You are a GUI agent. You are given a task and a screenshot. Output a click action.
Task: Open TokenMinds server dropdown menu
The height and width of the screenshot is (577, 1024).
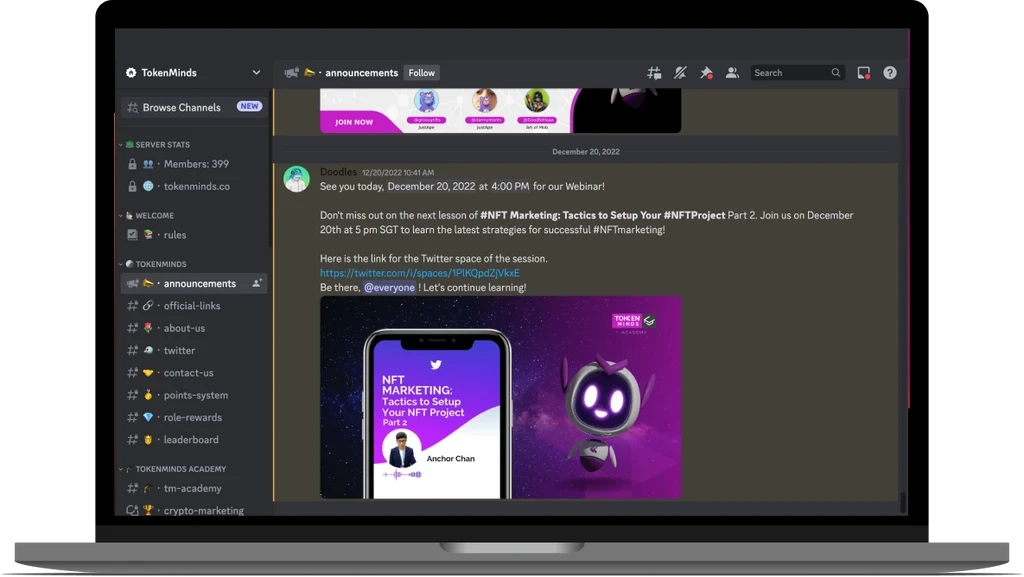tap(256, 73)
